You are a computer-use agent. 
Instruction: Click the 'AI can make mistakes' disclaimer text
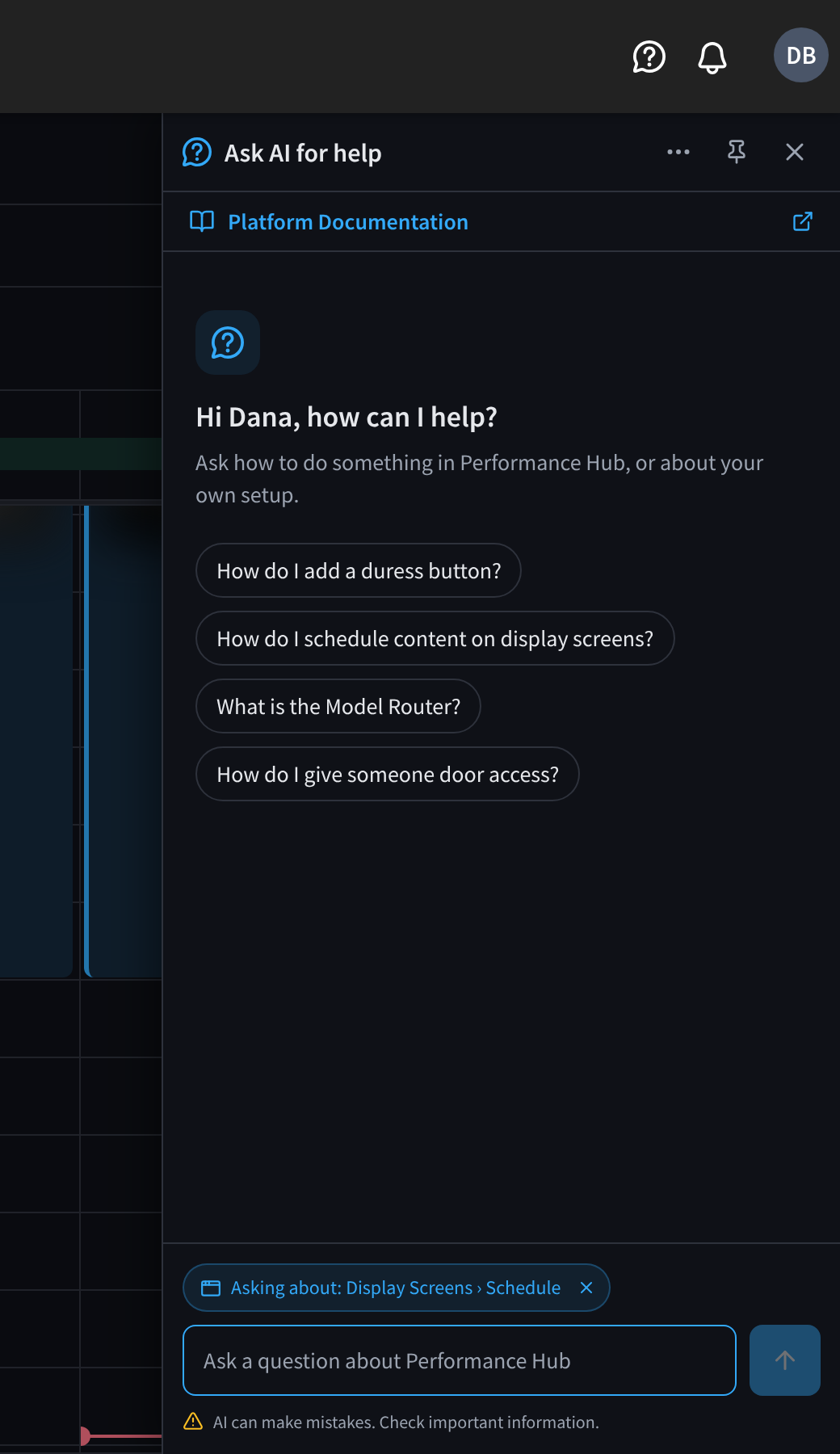[x=405, y=1422]
